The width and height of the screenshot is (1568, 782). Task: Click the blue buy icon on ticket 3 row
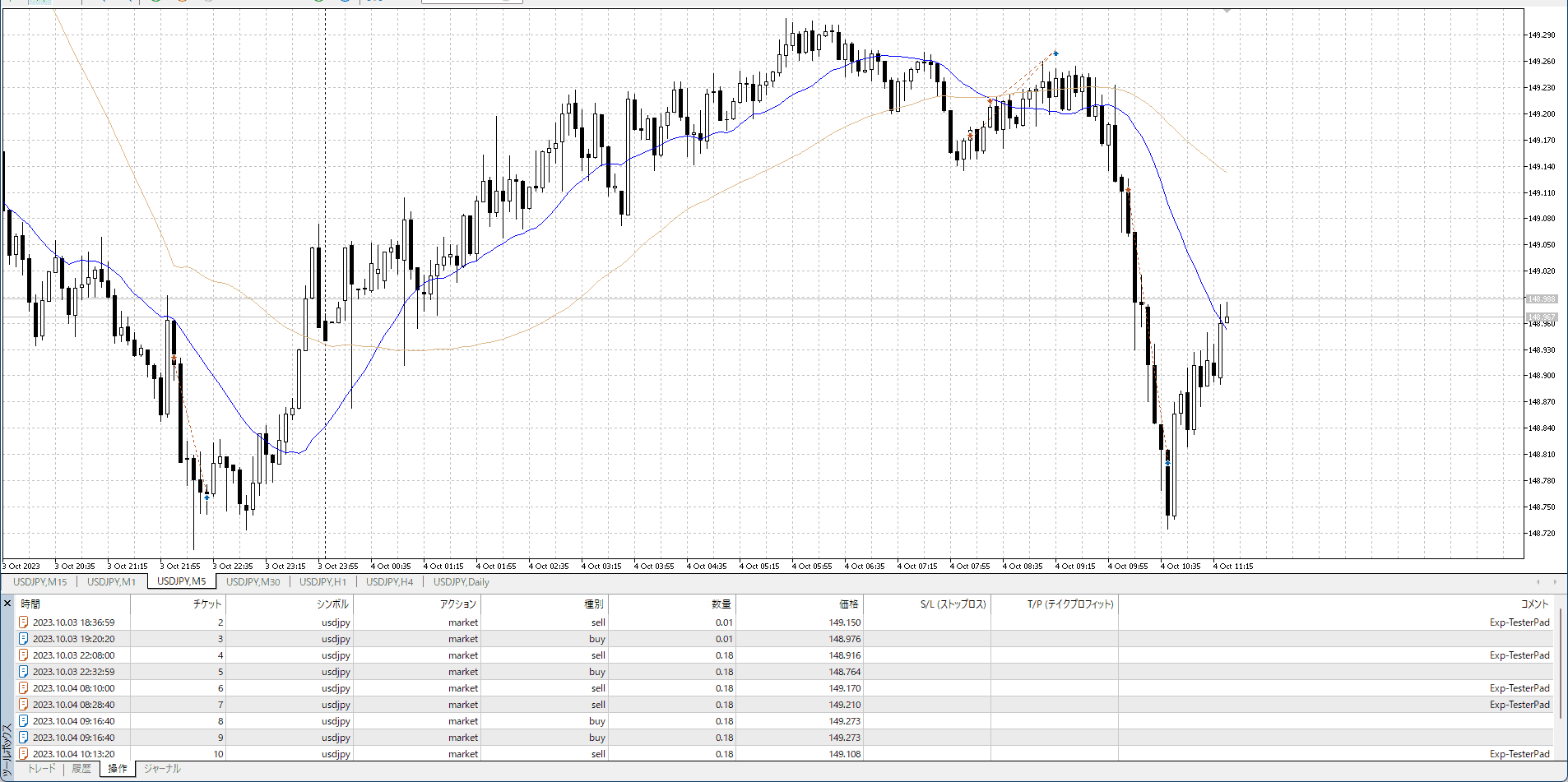24,639
